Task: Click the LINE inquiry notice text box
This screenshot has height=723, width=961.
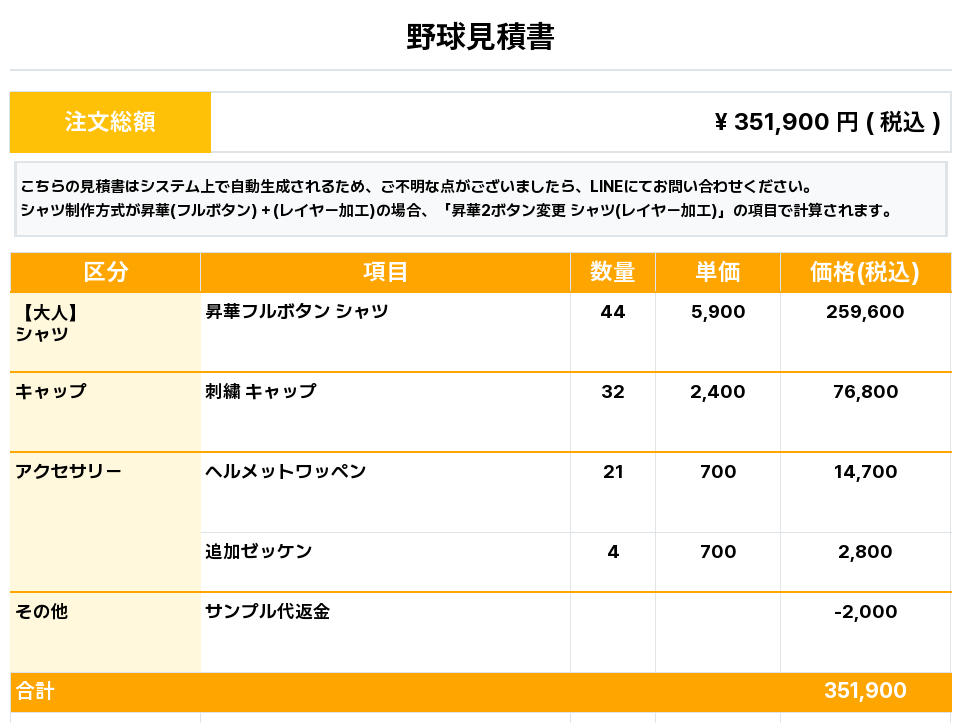Action: [x=480, y=199]
